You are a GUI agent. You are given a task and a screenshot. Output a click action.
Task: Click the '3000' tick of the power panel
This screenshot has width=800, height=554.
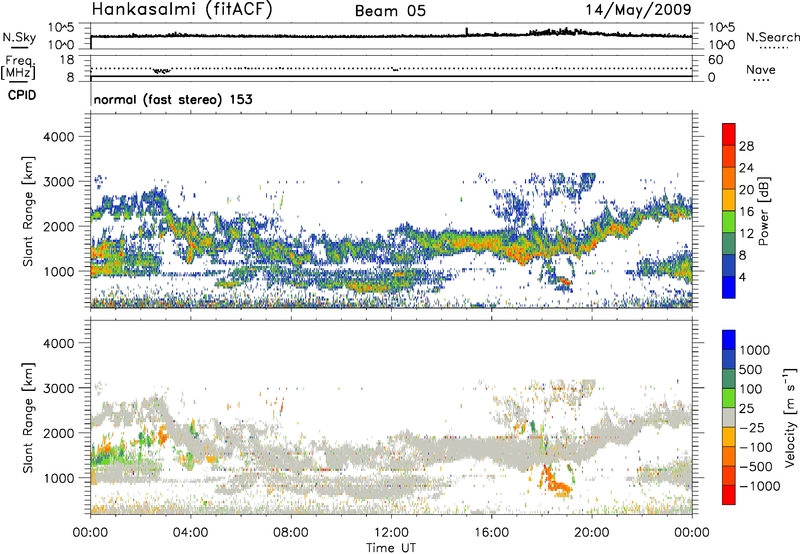58,182
